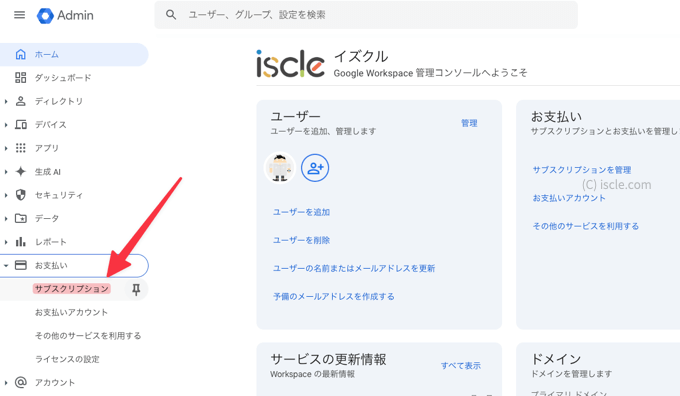This screenshot has width=680, height=396.
Task: Expand the 生成 AI section arrow
Action: pyautogui.click(x=6, y=171)
